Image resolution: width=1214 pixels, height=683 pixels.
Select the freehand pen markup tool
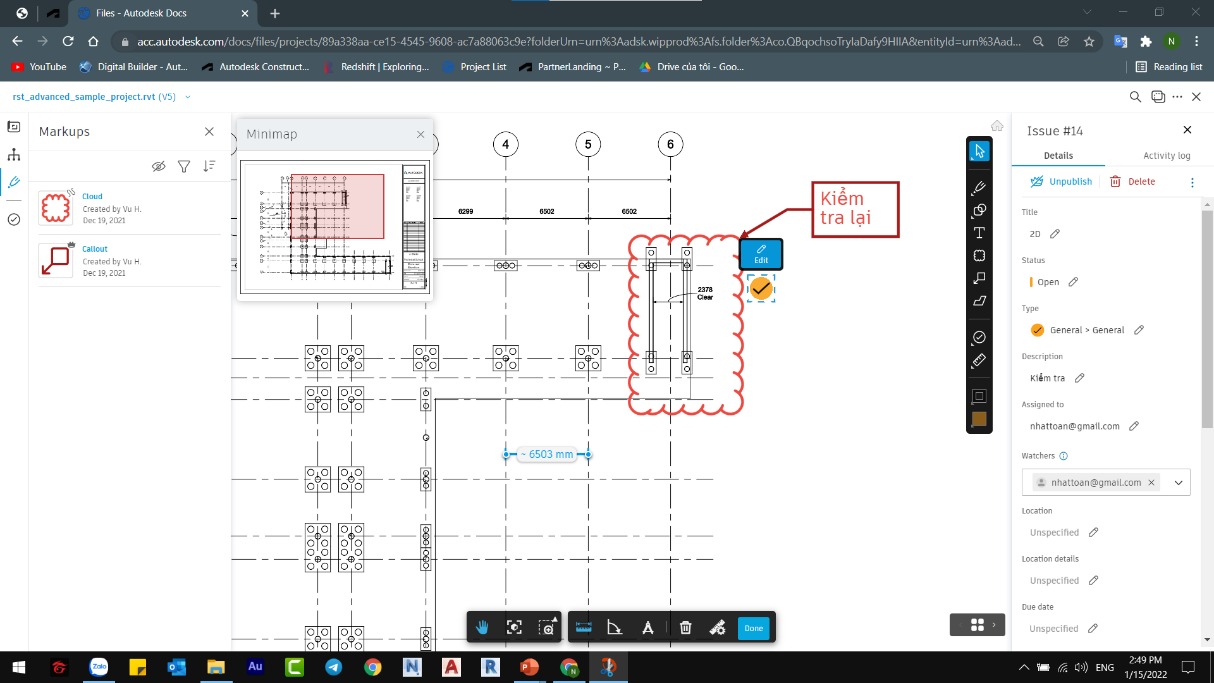point(979,187)
